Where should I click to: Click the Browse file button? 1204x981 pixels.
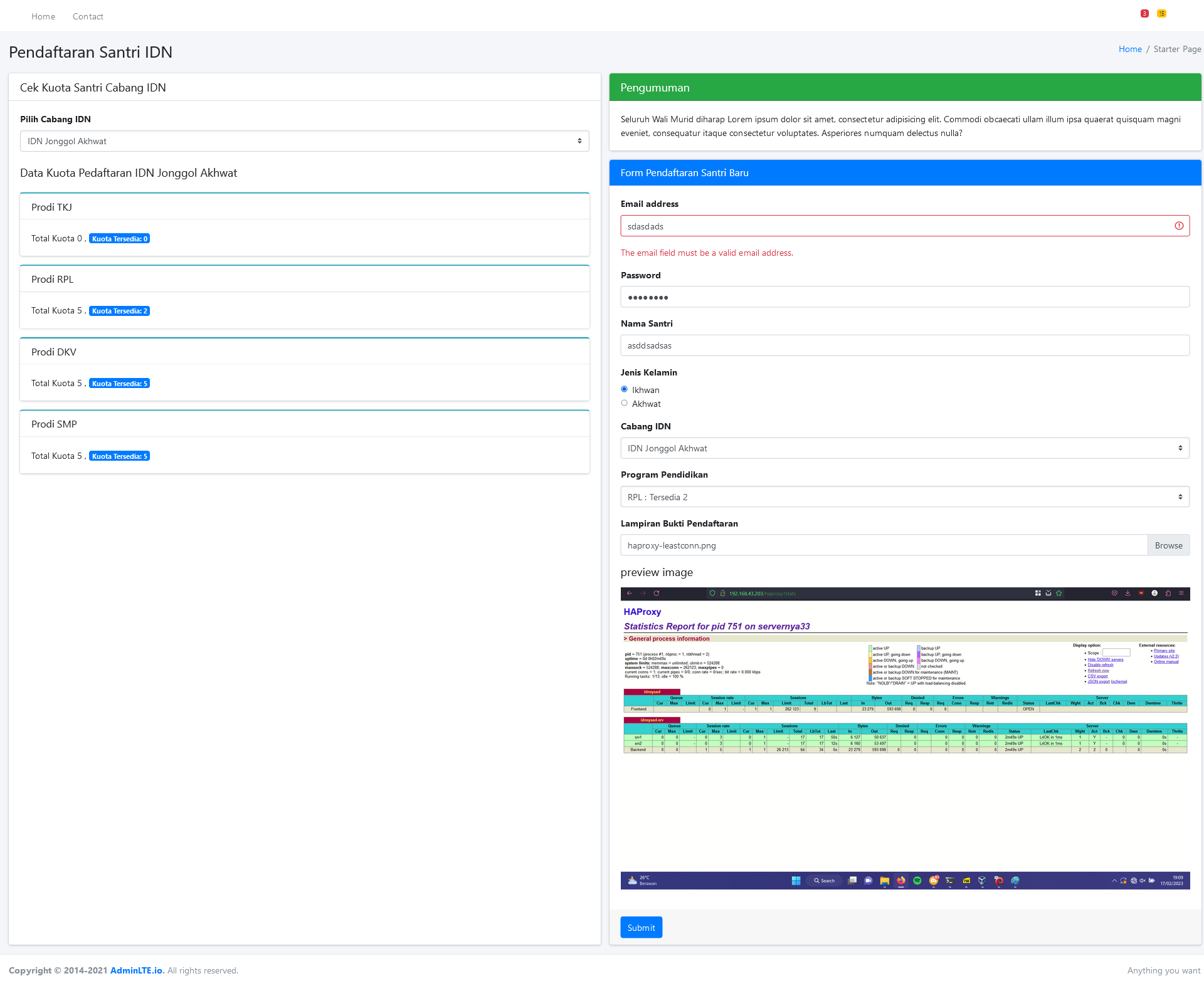point(1168,545)
